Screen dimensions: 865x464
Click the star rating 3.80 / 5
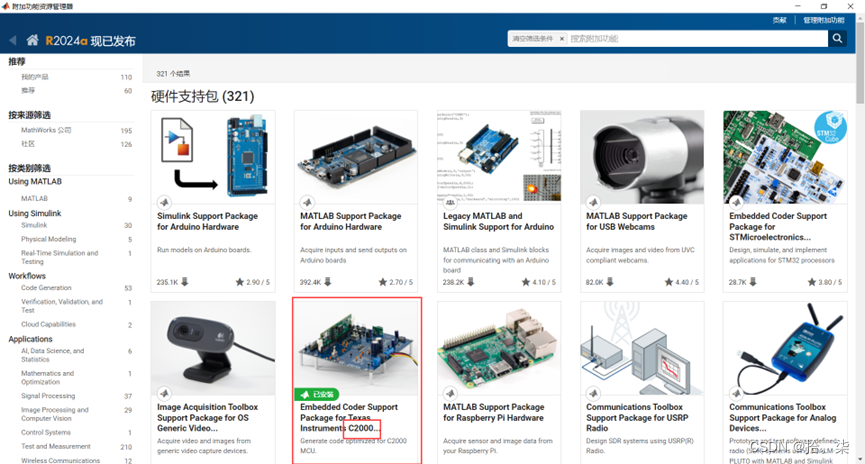coord(825,282)
